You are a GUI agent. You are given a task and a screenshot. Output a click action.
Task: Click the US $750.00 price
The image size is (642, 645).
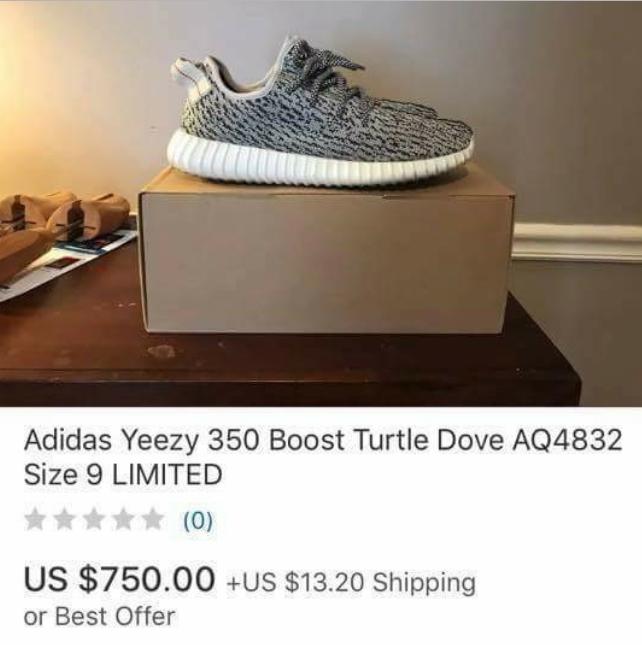[119, 579]
